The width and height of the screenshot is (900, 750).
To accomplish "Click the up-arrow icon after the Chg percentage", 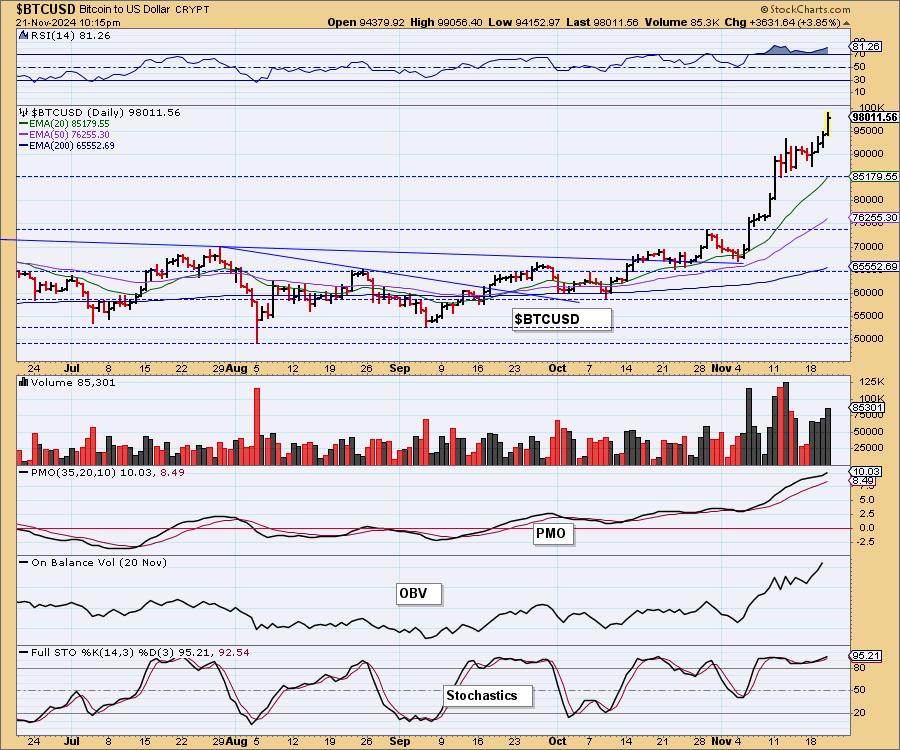I will (847, 23).
